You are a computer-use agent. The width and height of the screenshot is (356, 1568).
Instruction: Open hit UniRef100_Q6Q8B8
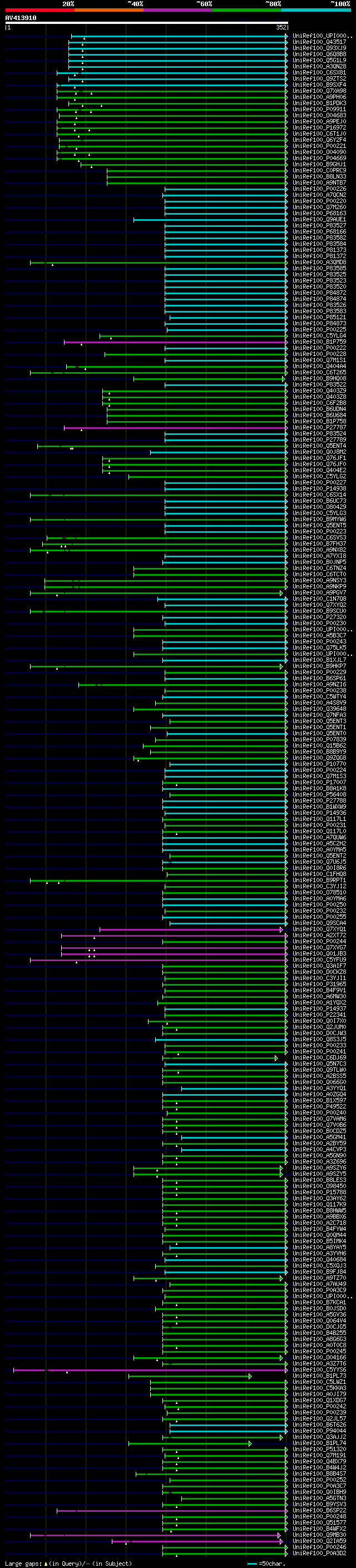click(319, 54)
